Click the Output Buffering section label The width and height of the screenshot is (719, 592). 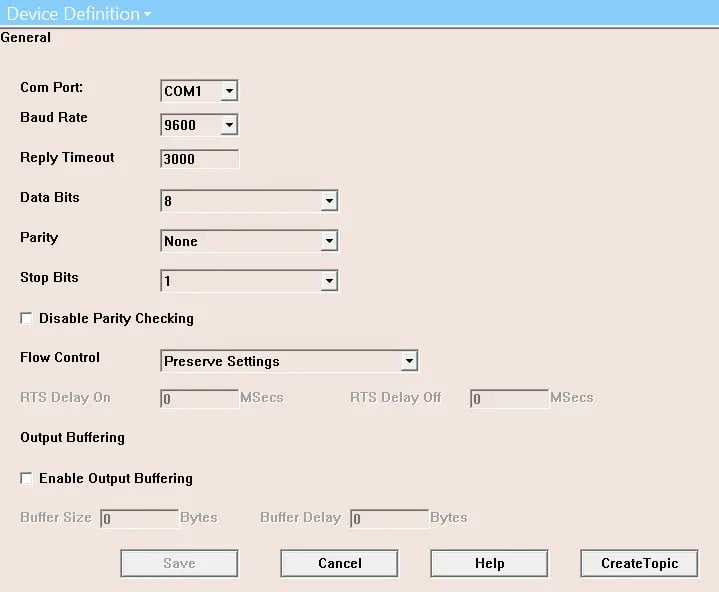pos(72,437)
